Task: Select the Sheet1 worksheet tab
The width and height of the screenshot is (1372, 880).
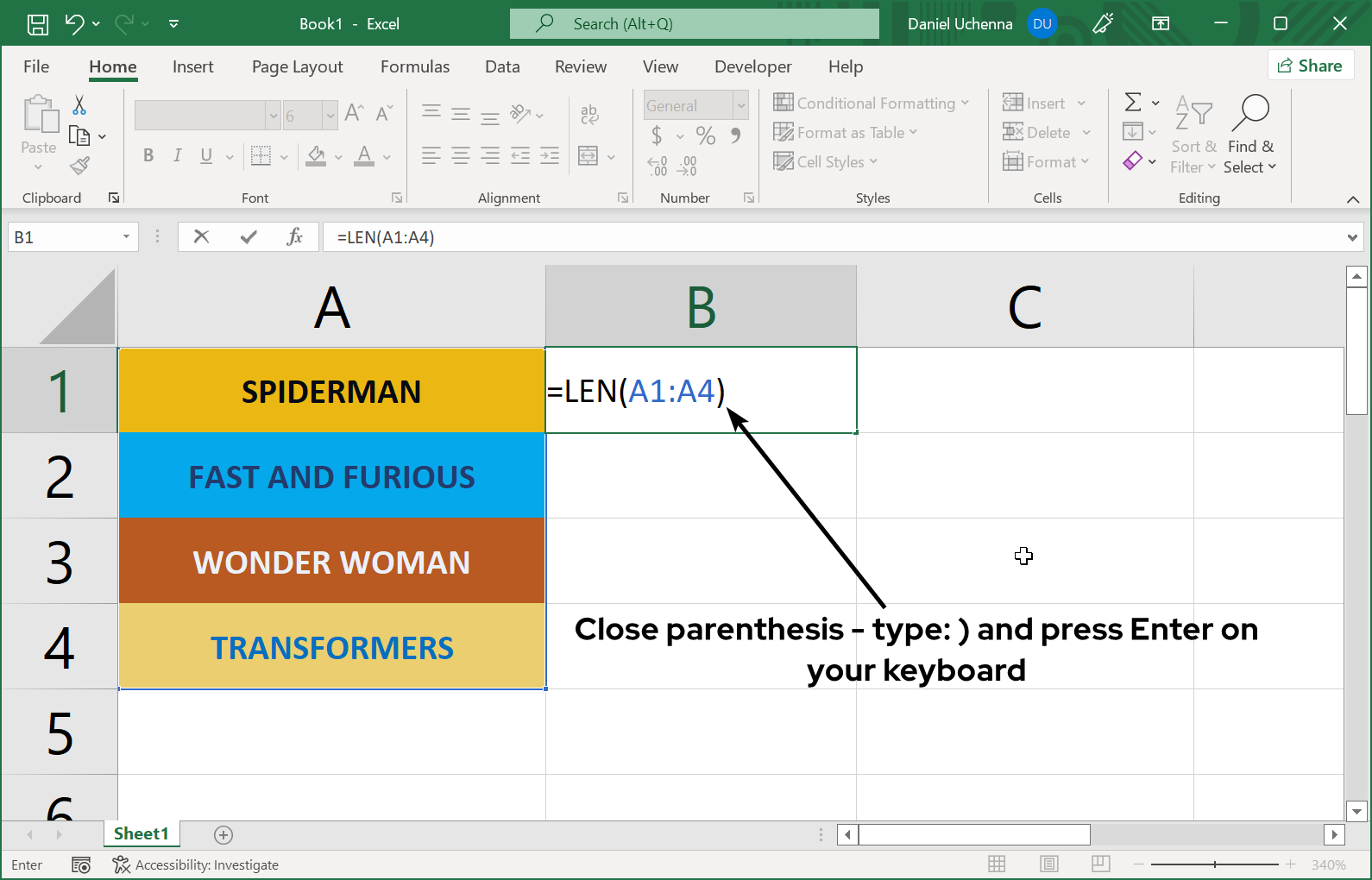Action: [x=141, y=833]
